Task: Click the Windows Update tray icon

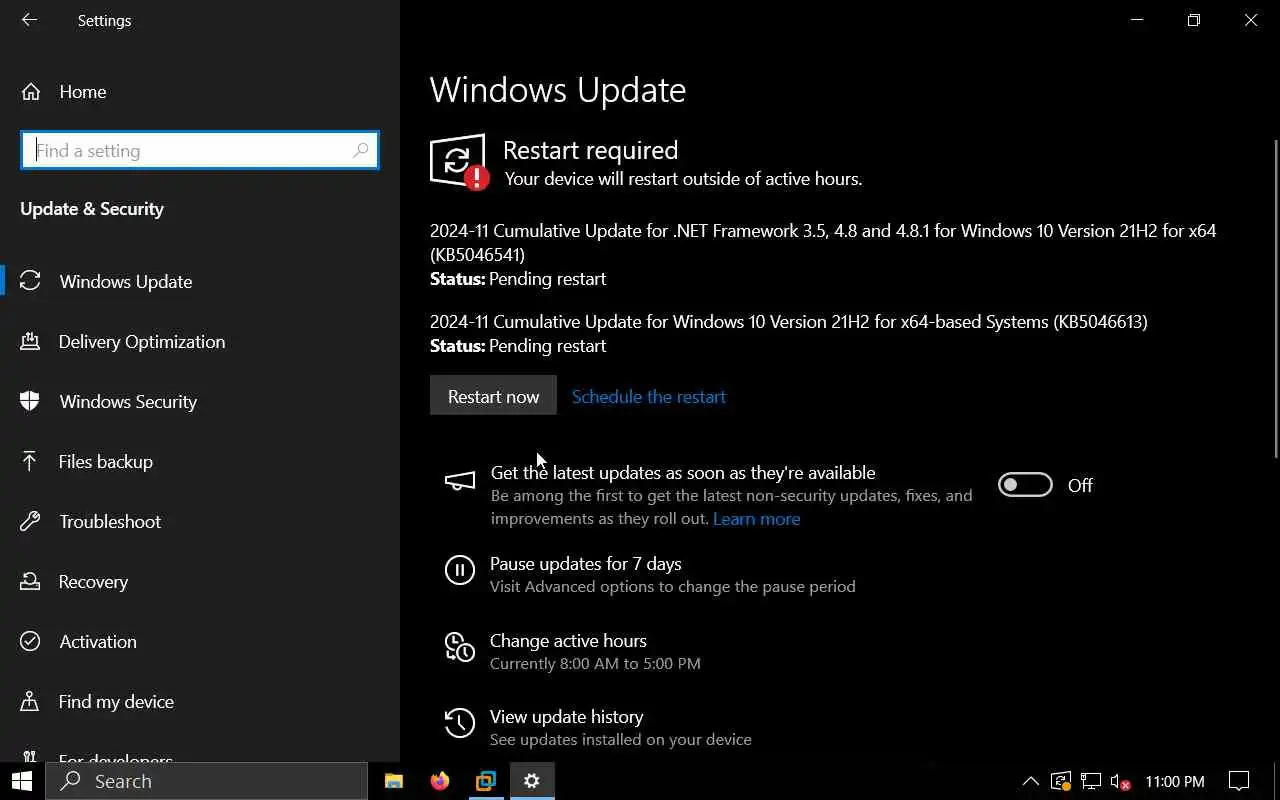Action: tap(1061, 781)
